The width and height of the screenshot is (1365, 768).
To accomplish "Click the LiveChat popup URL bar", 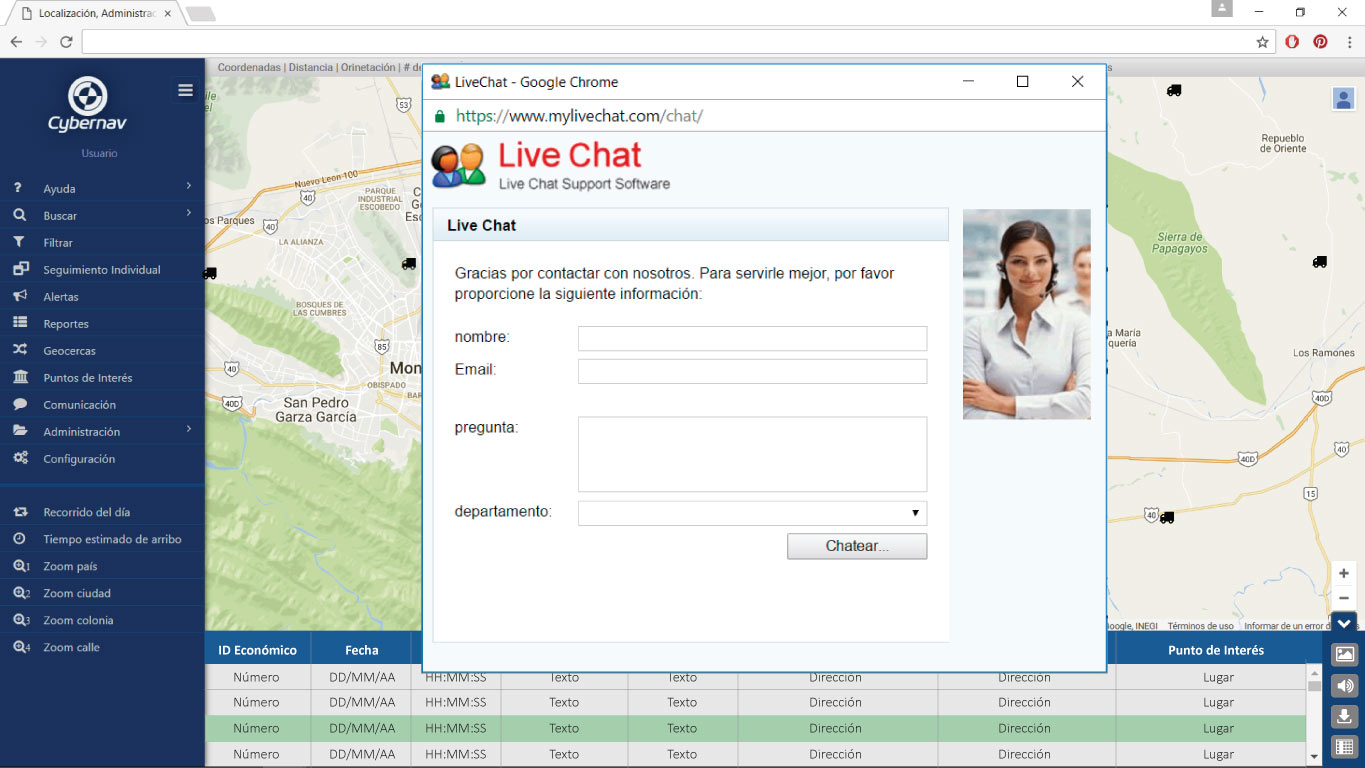I will [765, 116].
